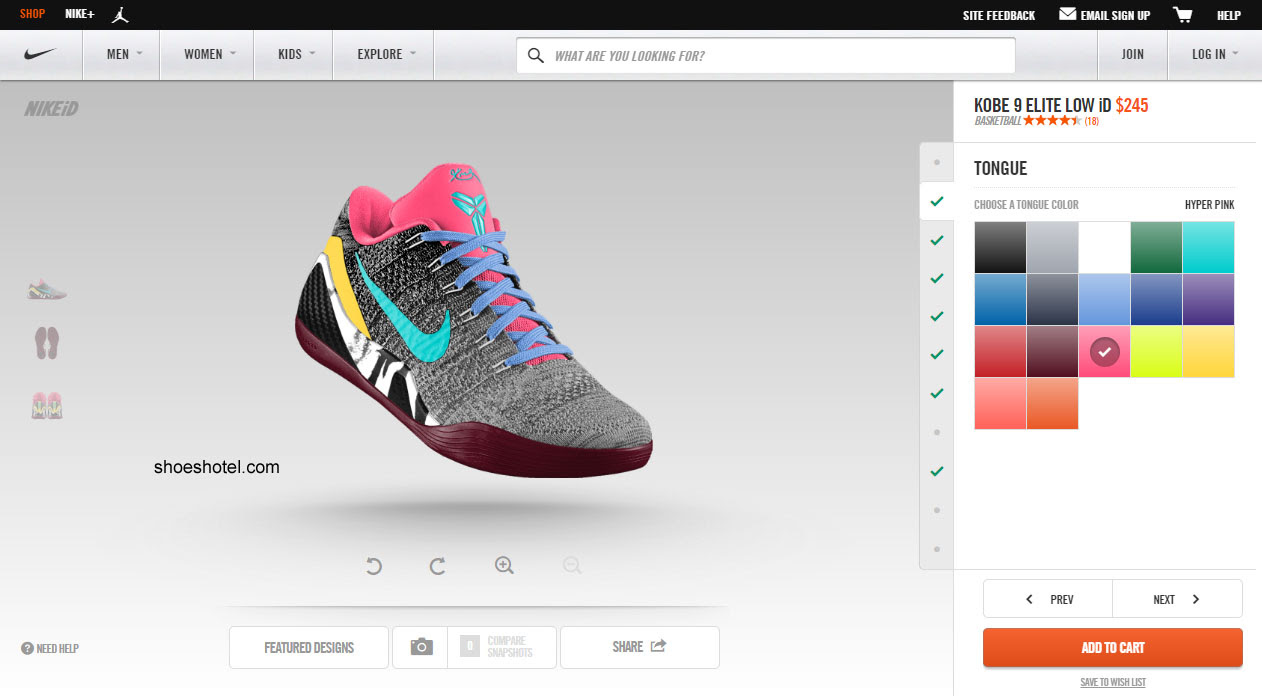
Task: Open the step checkmark just below Tongue step
Action: (937, 240)
